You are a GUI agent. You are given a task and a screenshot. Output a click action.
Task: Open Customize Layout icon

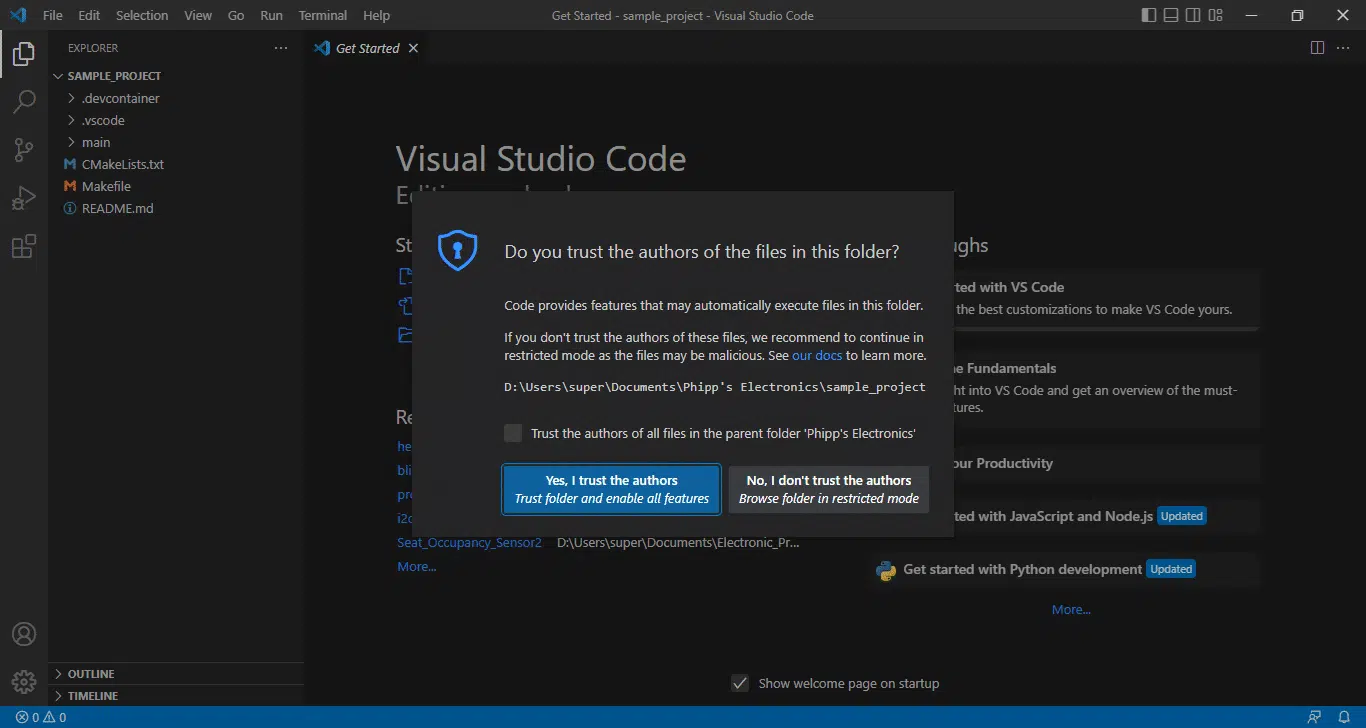tap(1215, 15)
